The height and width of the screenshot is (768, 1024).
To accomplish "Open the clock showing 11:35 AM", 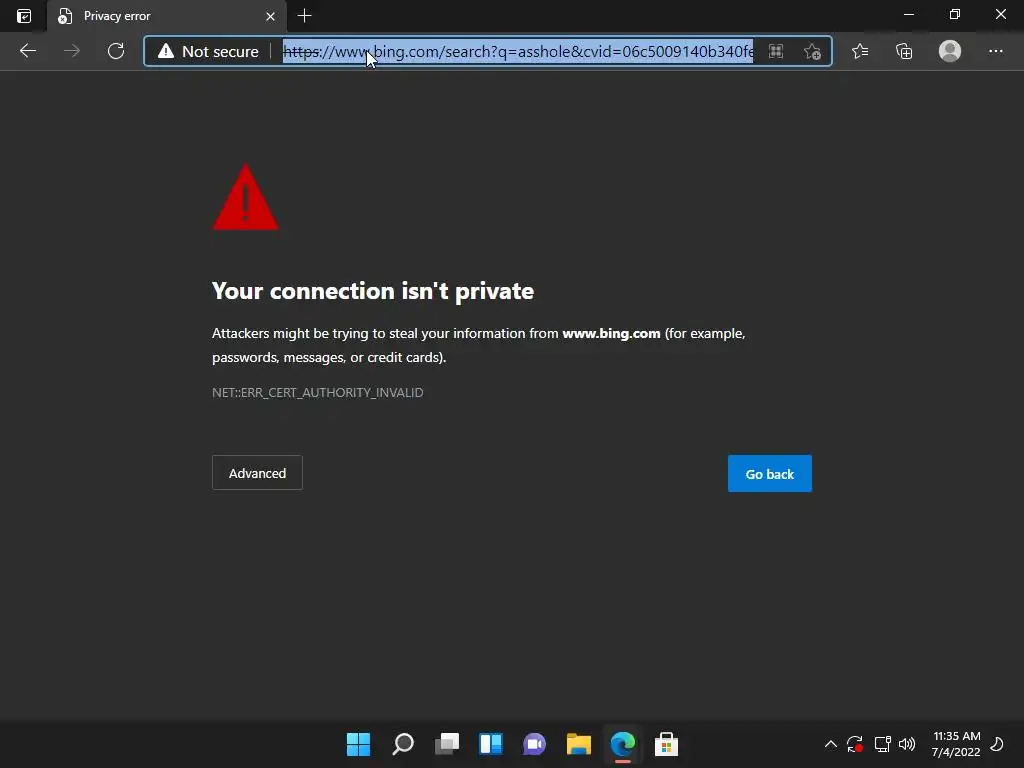I will pos(956,744).
